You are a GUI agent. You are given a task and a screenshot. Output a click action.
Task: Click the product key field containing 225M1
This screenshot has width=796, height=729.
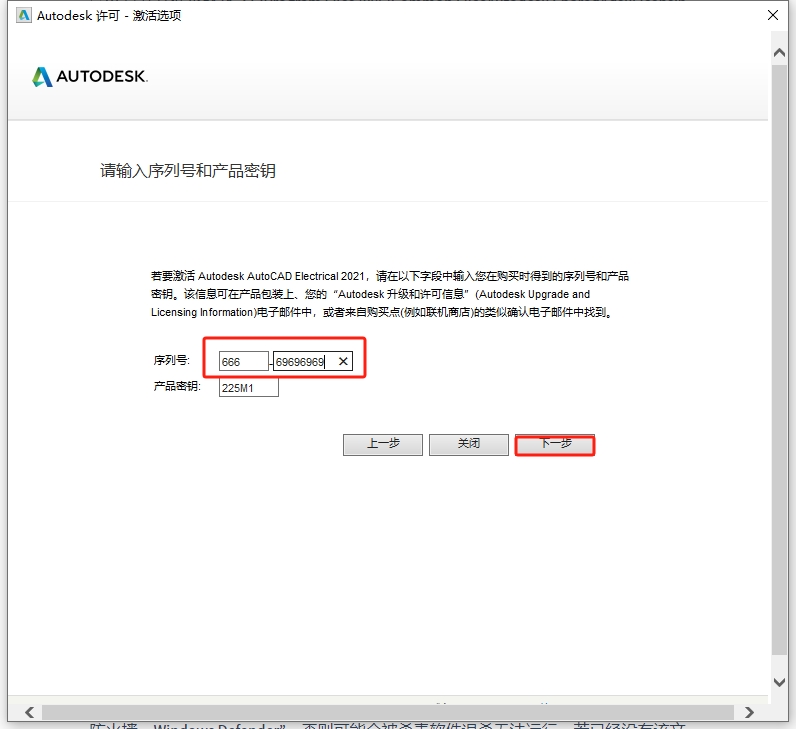[249, 388]
